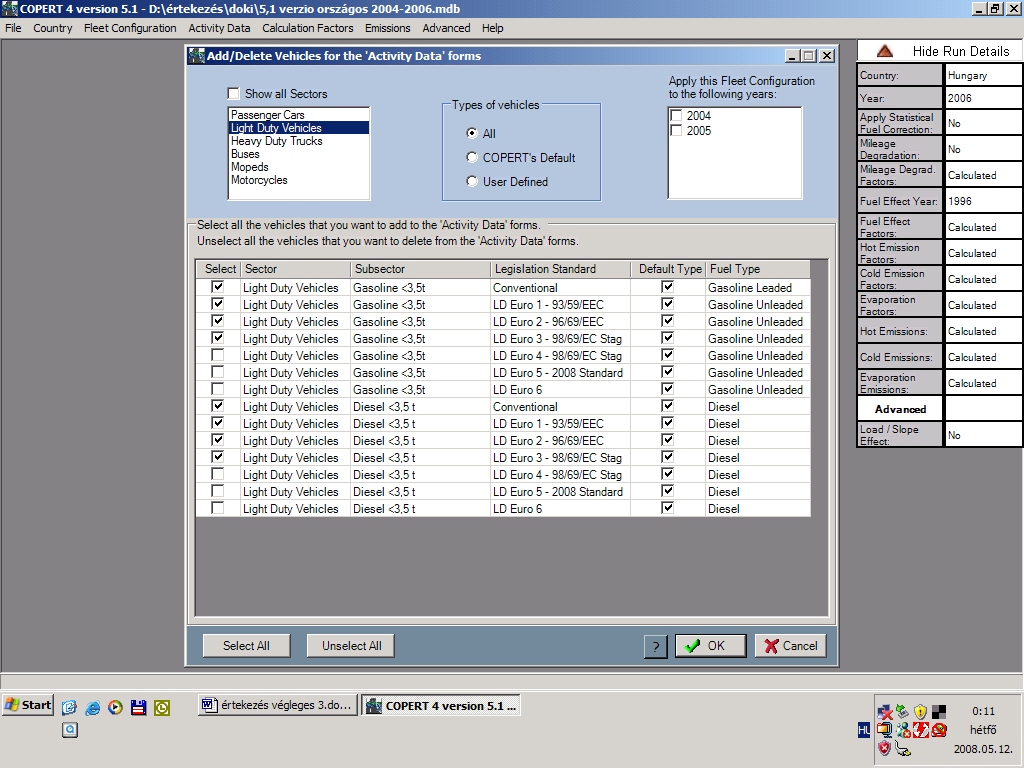Click Hungary value in Run Details panel
The height and width of the screenshot is (768, 1024).
click(x=982, y=75)
